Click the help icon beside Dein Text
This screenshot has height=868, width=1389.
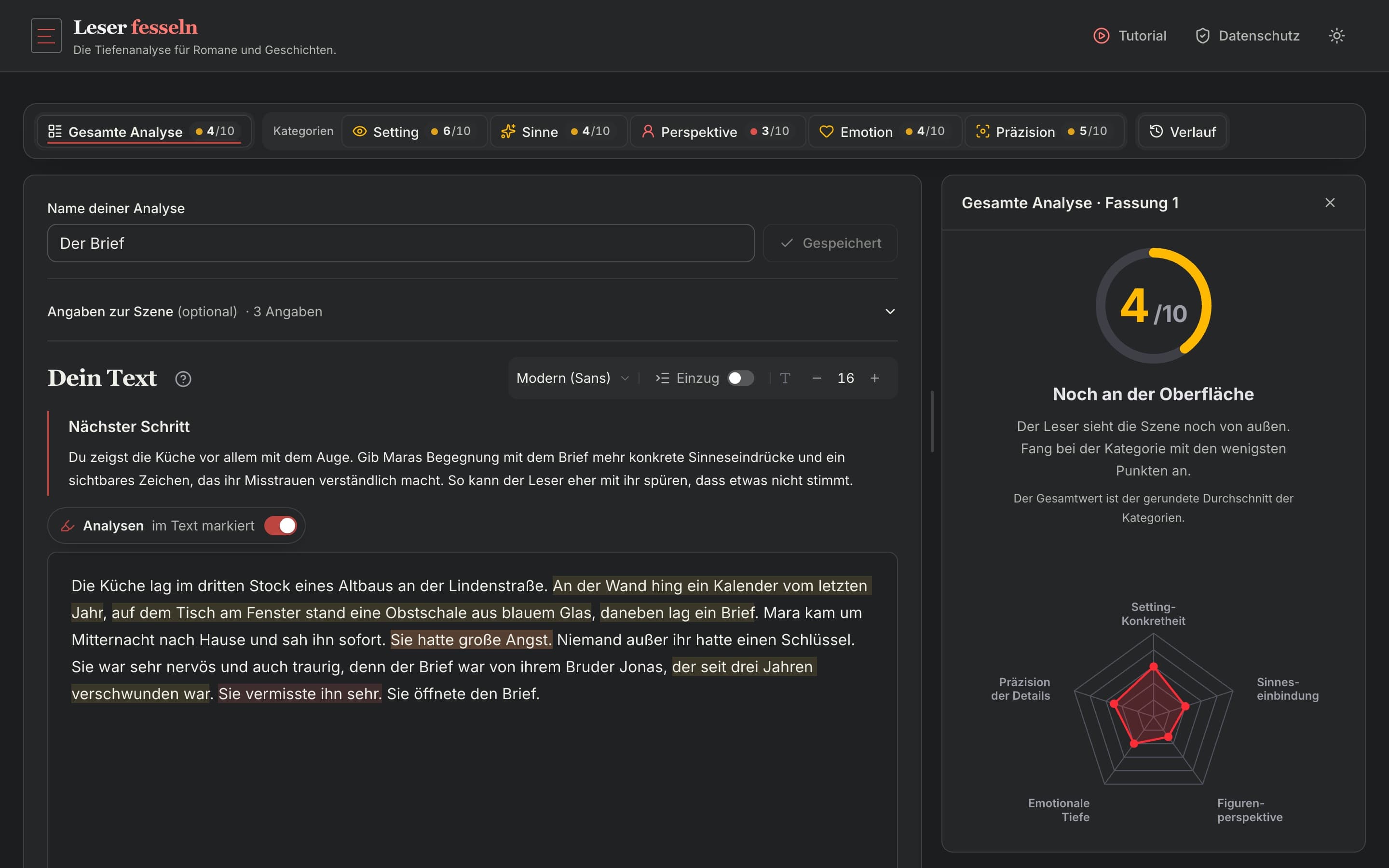pos(183,379)
